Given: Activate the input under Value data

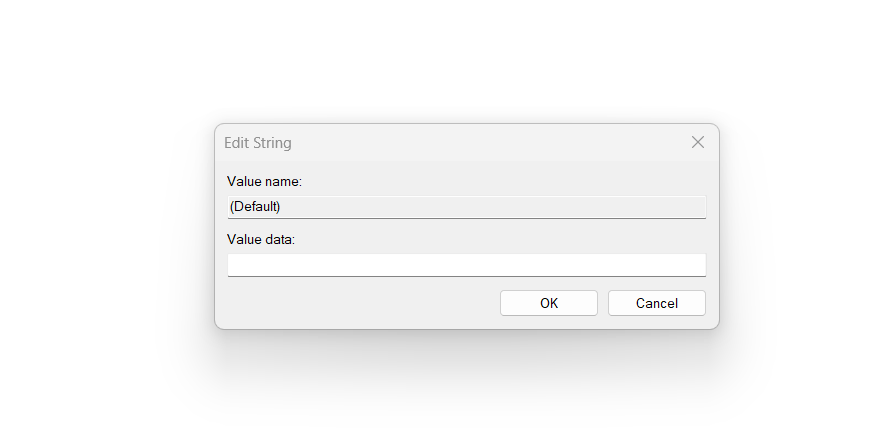Looking at the screenshot, I should 466,265.
